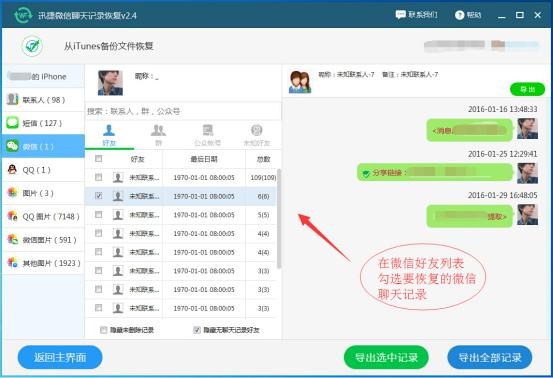The height and width of the screenshot is (378, 553).
Task: Open the 联系人 (98) contacts category
Action: pos(43,100)
